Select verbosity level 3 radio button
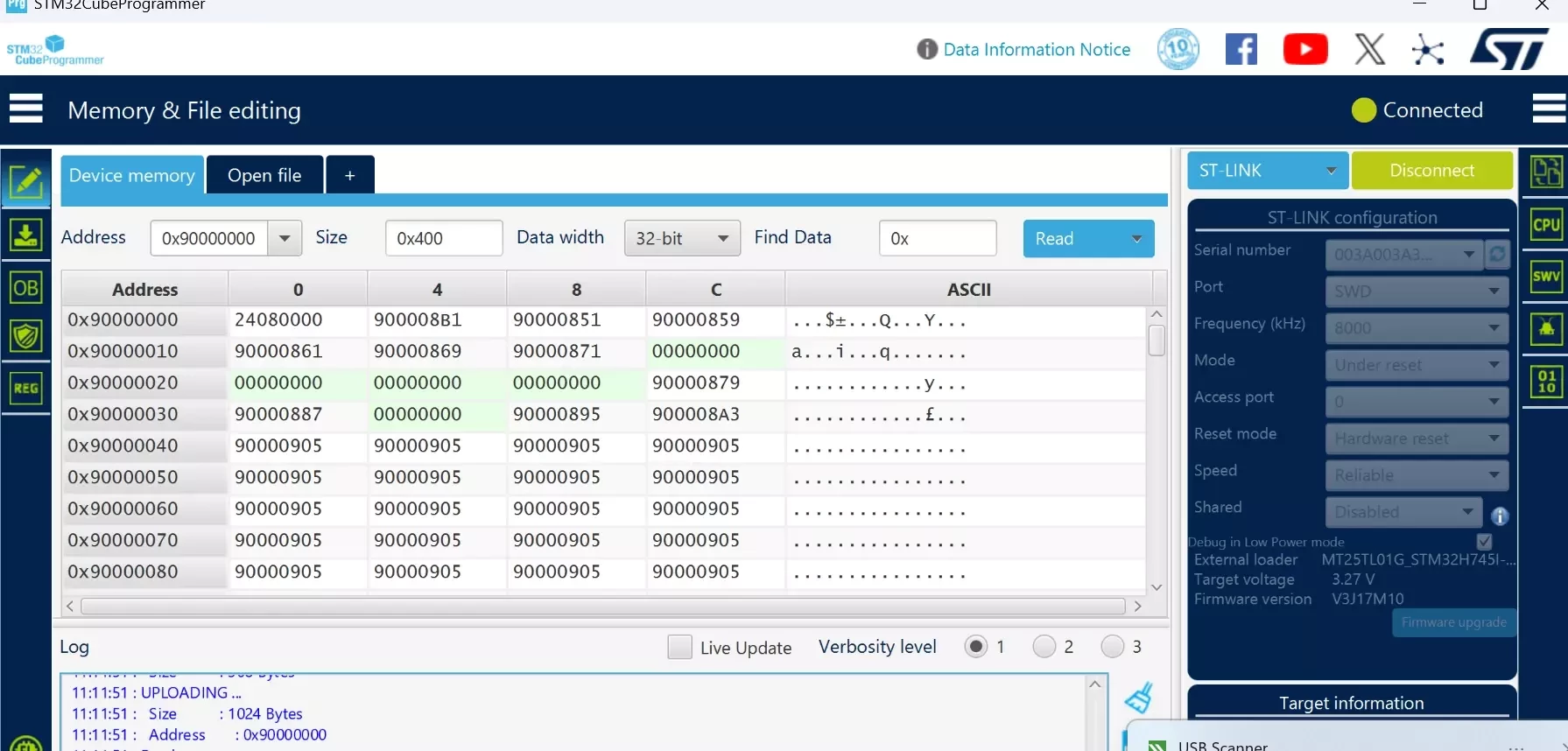This screenshot has height=751, width=1568. click(x=1112, y=646)
